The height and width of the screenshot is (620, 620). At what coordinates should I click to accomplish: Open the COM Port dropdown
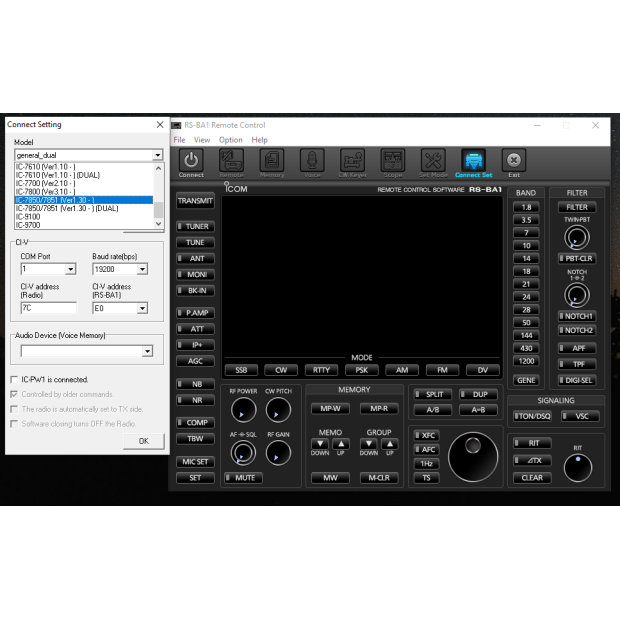pos(71,269)
